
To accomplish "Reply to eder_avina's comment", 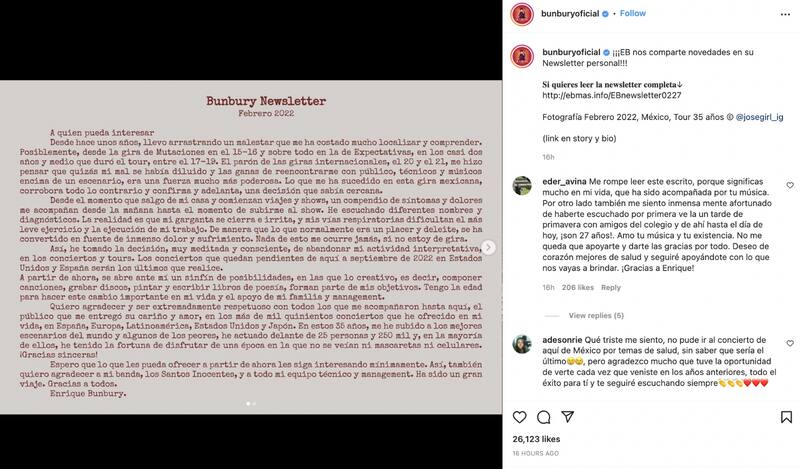I will tap(610, 287).
